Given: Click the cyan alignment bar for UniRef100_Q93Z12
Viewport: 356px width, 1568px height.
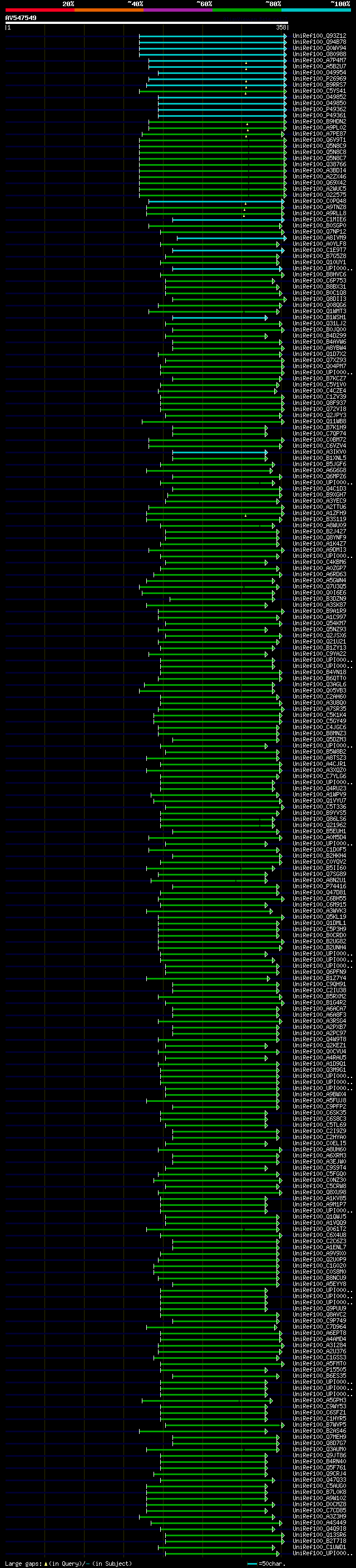Looking at the screenshot, I should pos(212,37).
